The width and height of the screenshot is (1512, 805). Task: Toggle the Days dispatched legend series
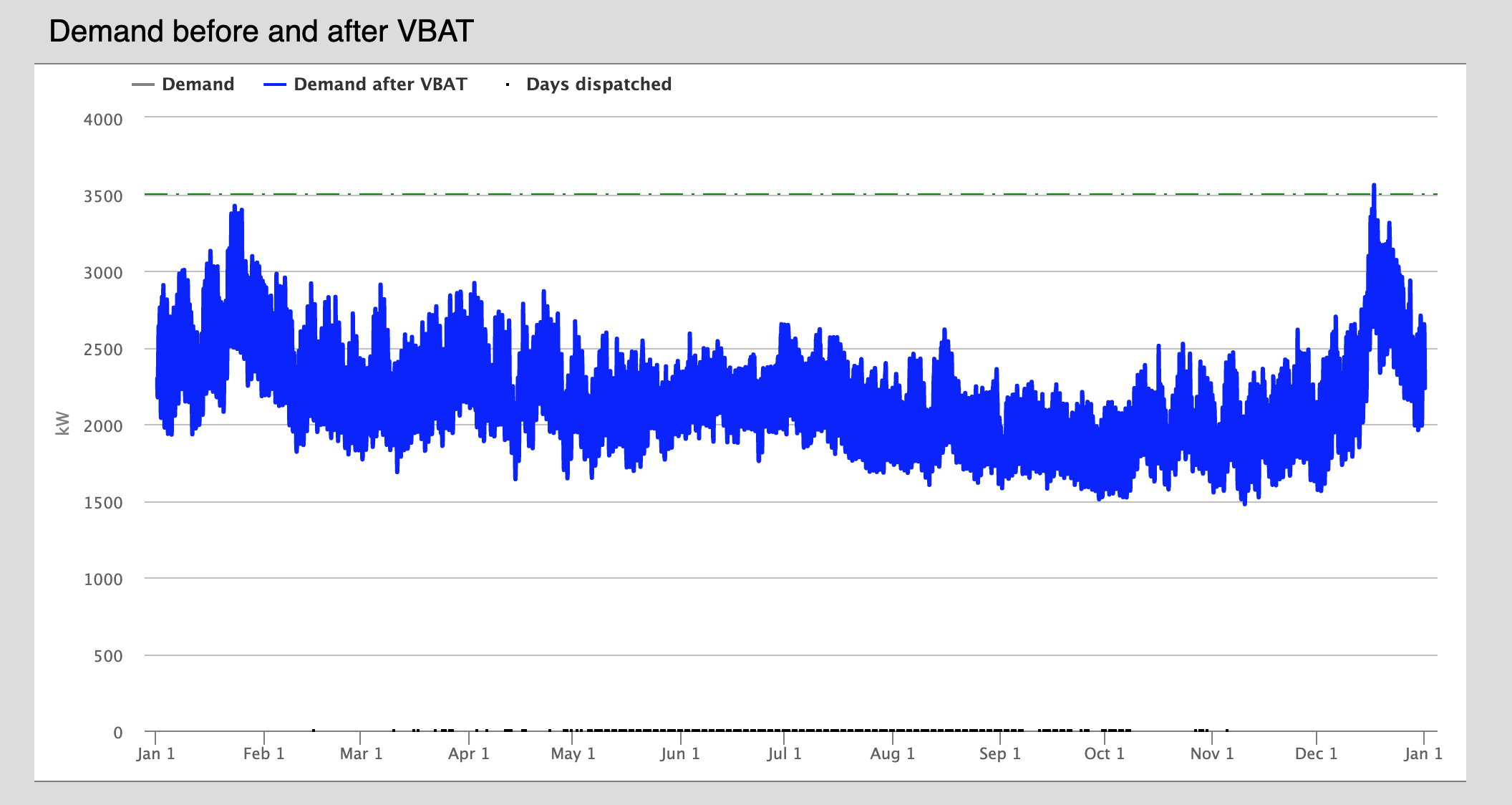(598, 85)
